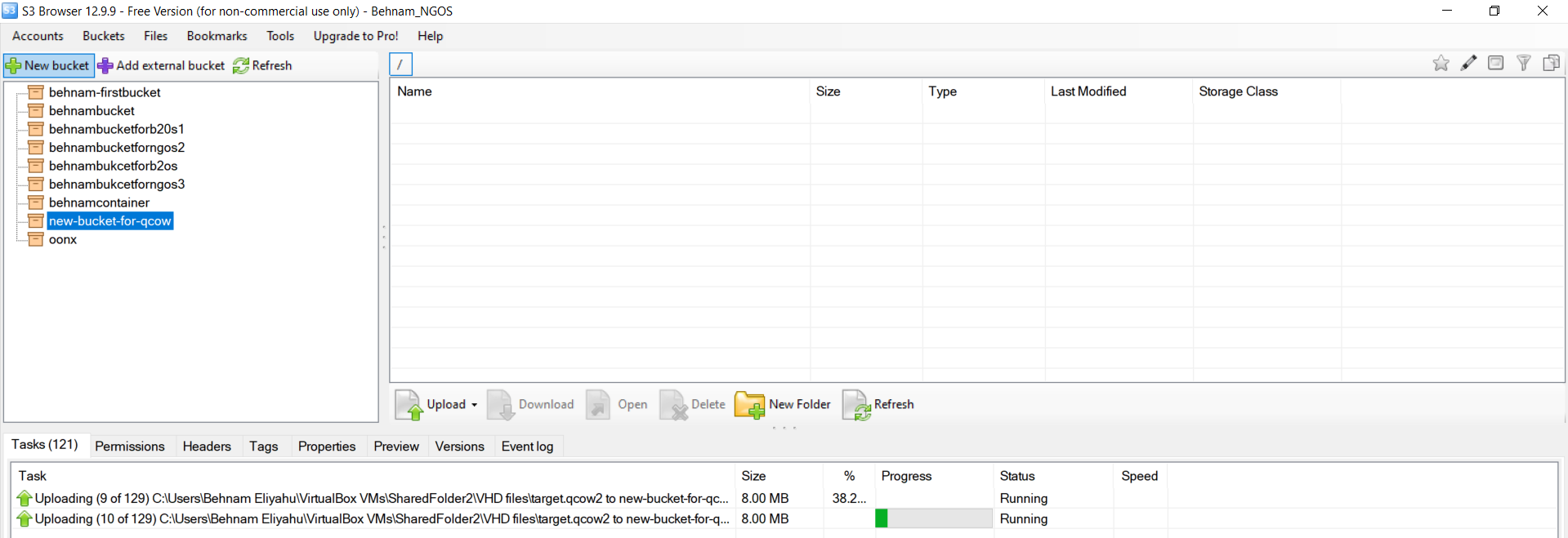The width and height of the screenshot is (1568, 538).
Task: Select the behnambucket bucket
Action: pyautogui.click(x=92, y=111)
